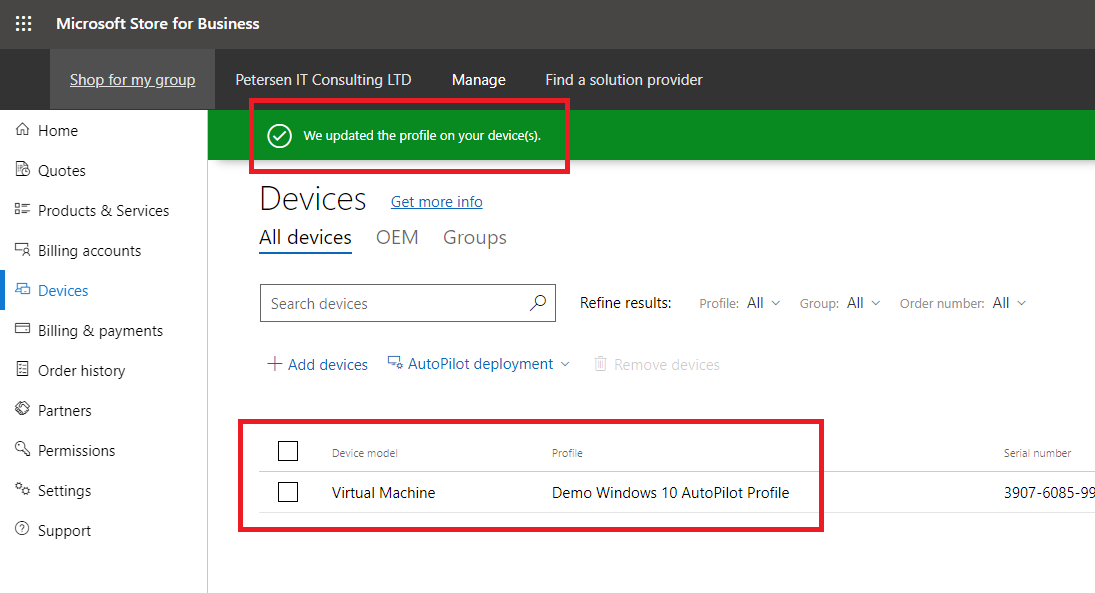Click the serial number 3907-6085 cell
Viewport: 1095px width, 593px height.
pyautogui.click(x=1049, y=493)
